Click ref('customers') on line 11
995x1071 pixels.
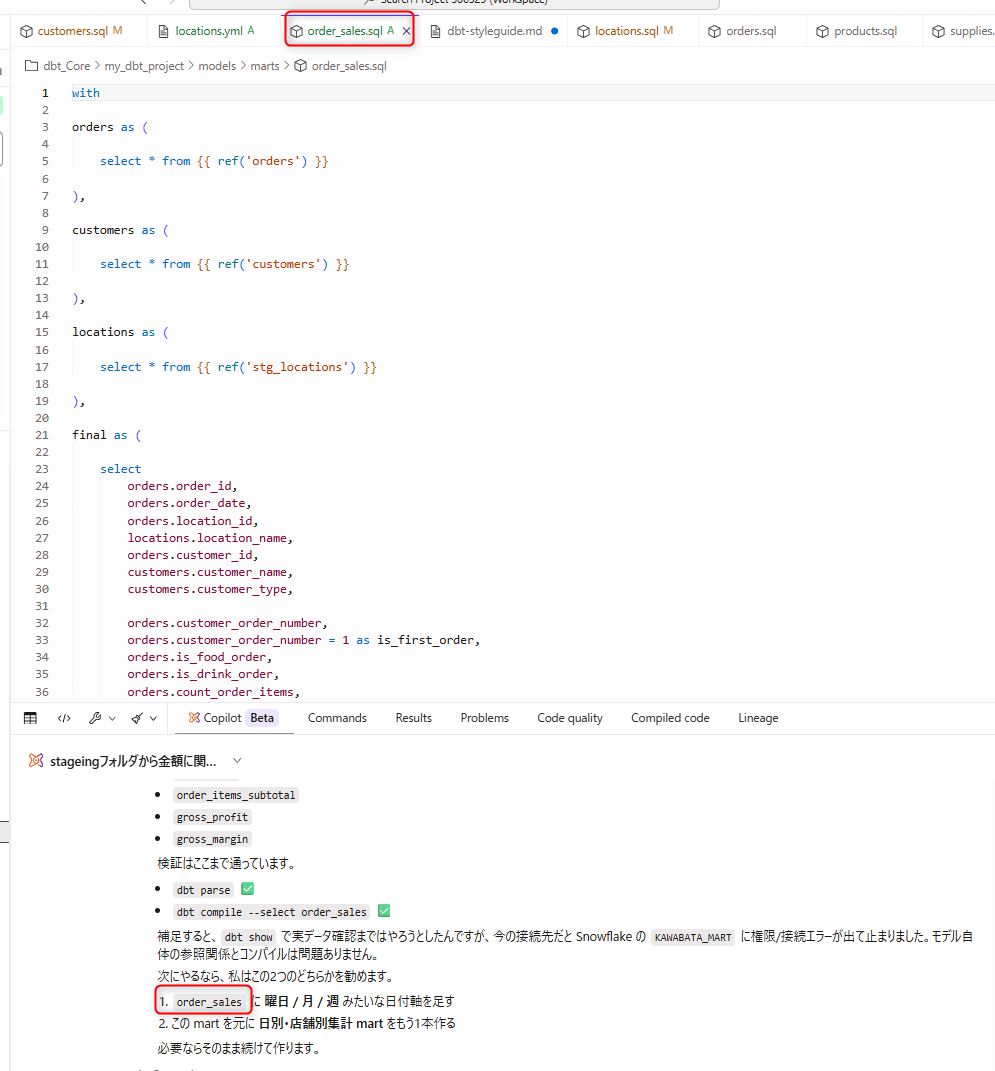point(272,264)
